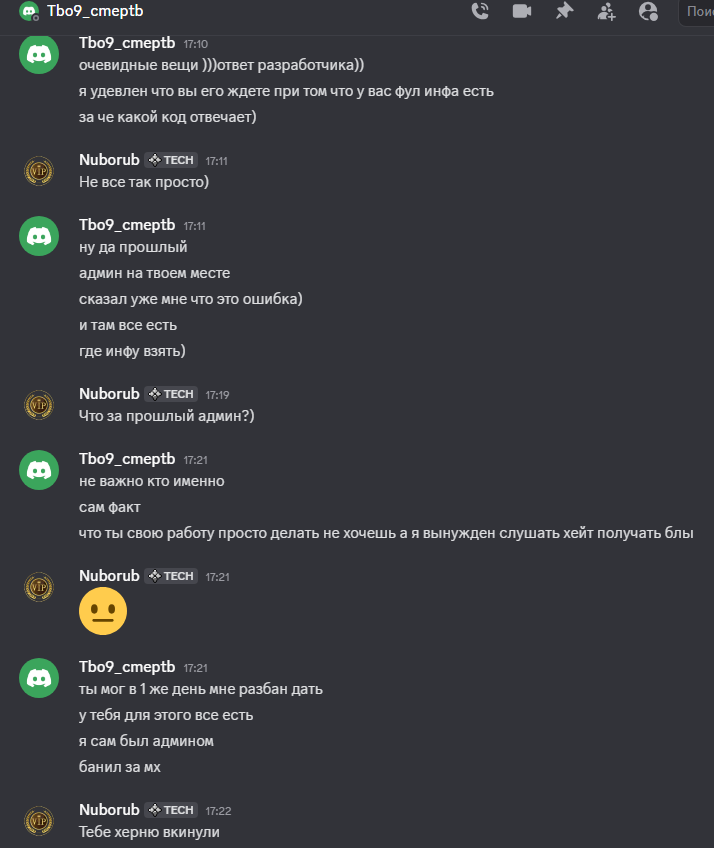The image size is (714, 848).
Task: Toggle the user profile side panel
Action: click(x=649, y=11)
